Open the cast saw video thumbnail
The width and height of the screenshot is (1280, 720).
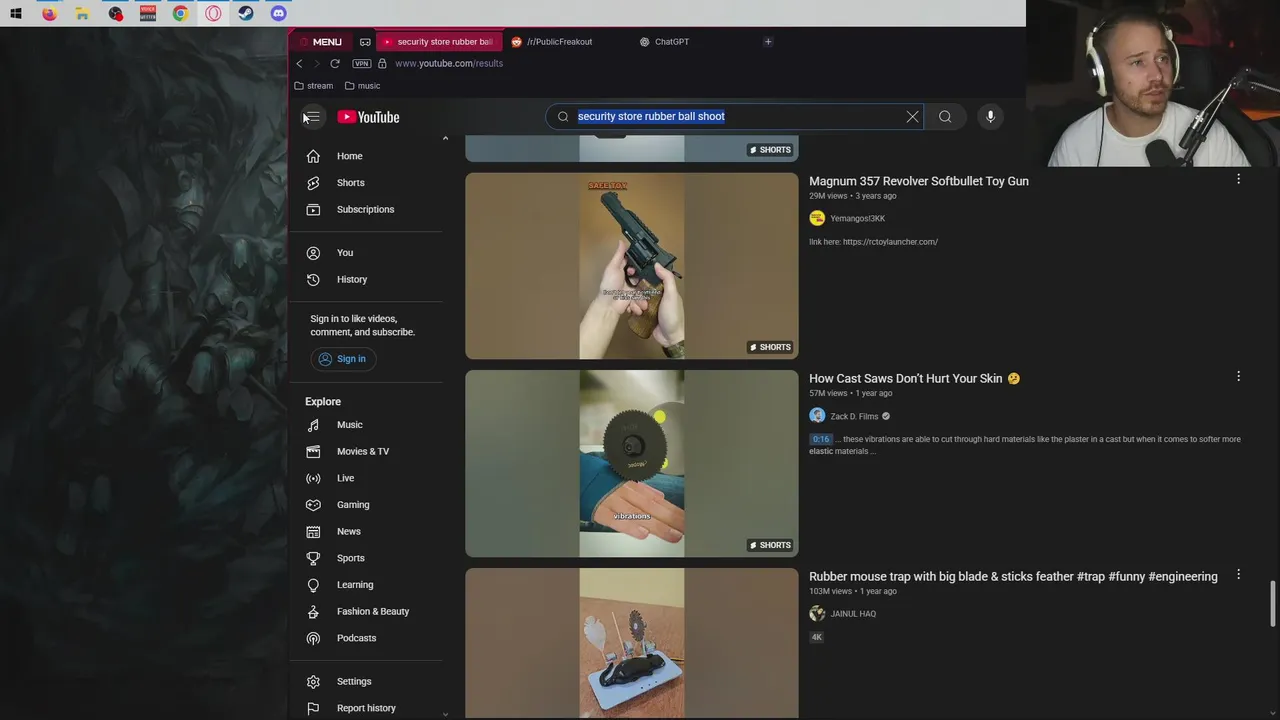[x=632, y=464]
